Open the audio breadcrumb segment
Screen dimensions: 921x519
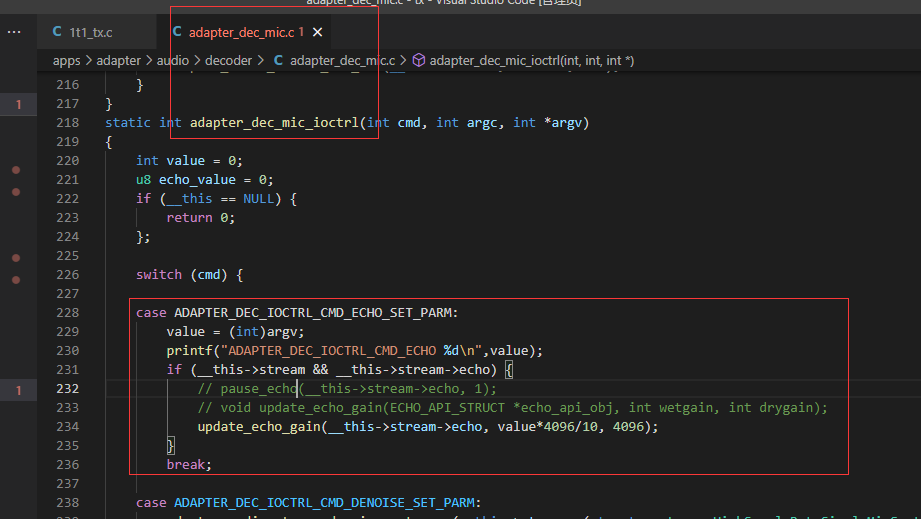173,60
